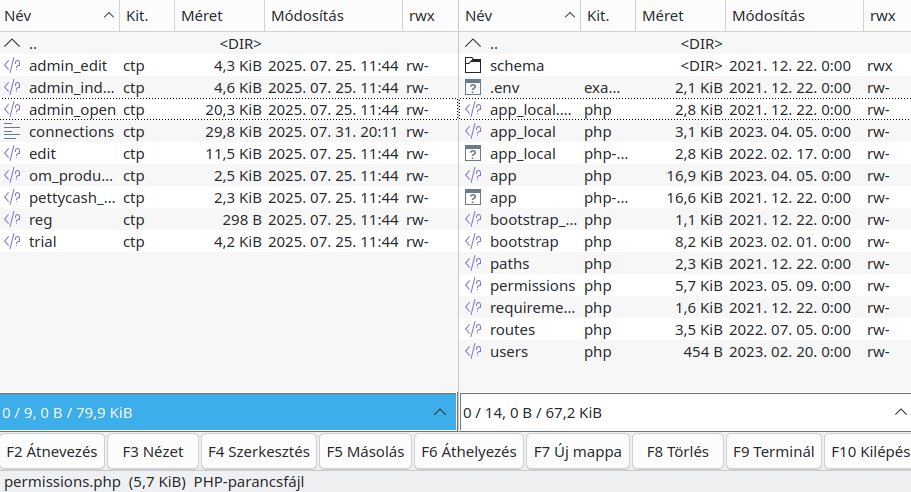Expand left panel status bar chevron
Screen dimensions: 911x492
(440, 412)
